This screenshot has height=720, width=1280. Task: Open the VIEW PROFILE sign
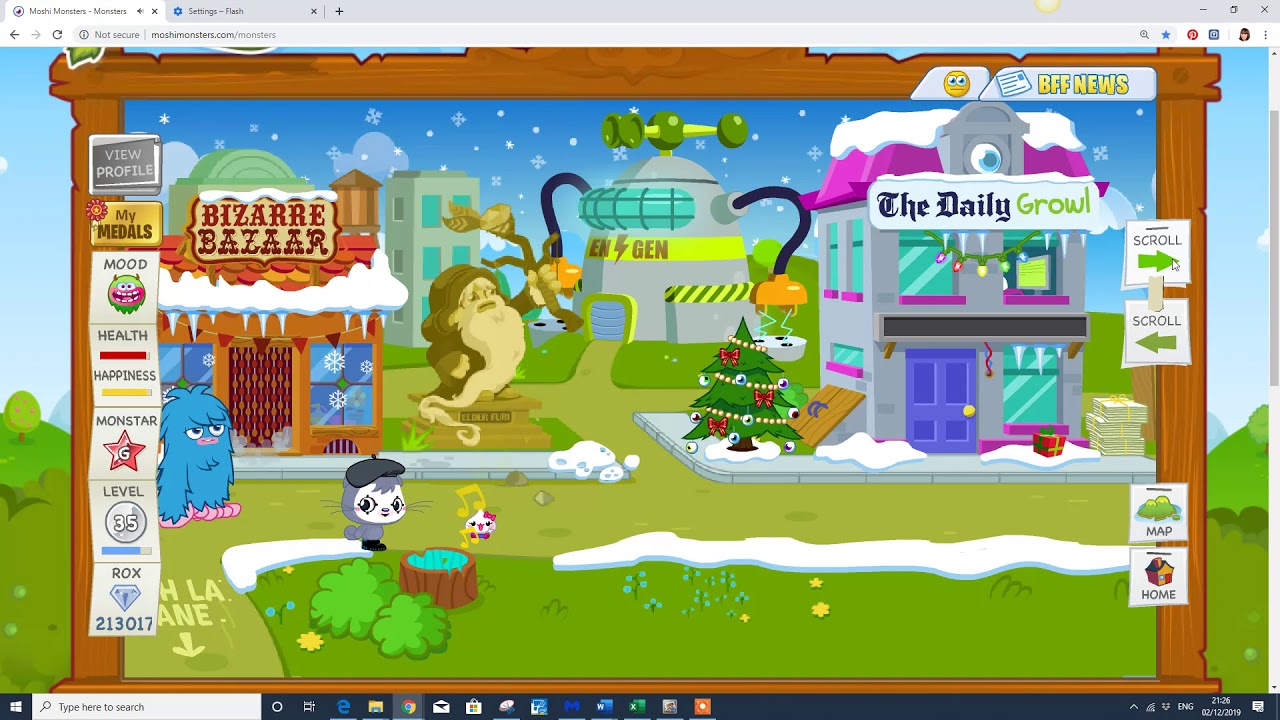click(x=124, y=163)
